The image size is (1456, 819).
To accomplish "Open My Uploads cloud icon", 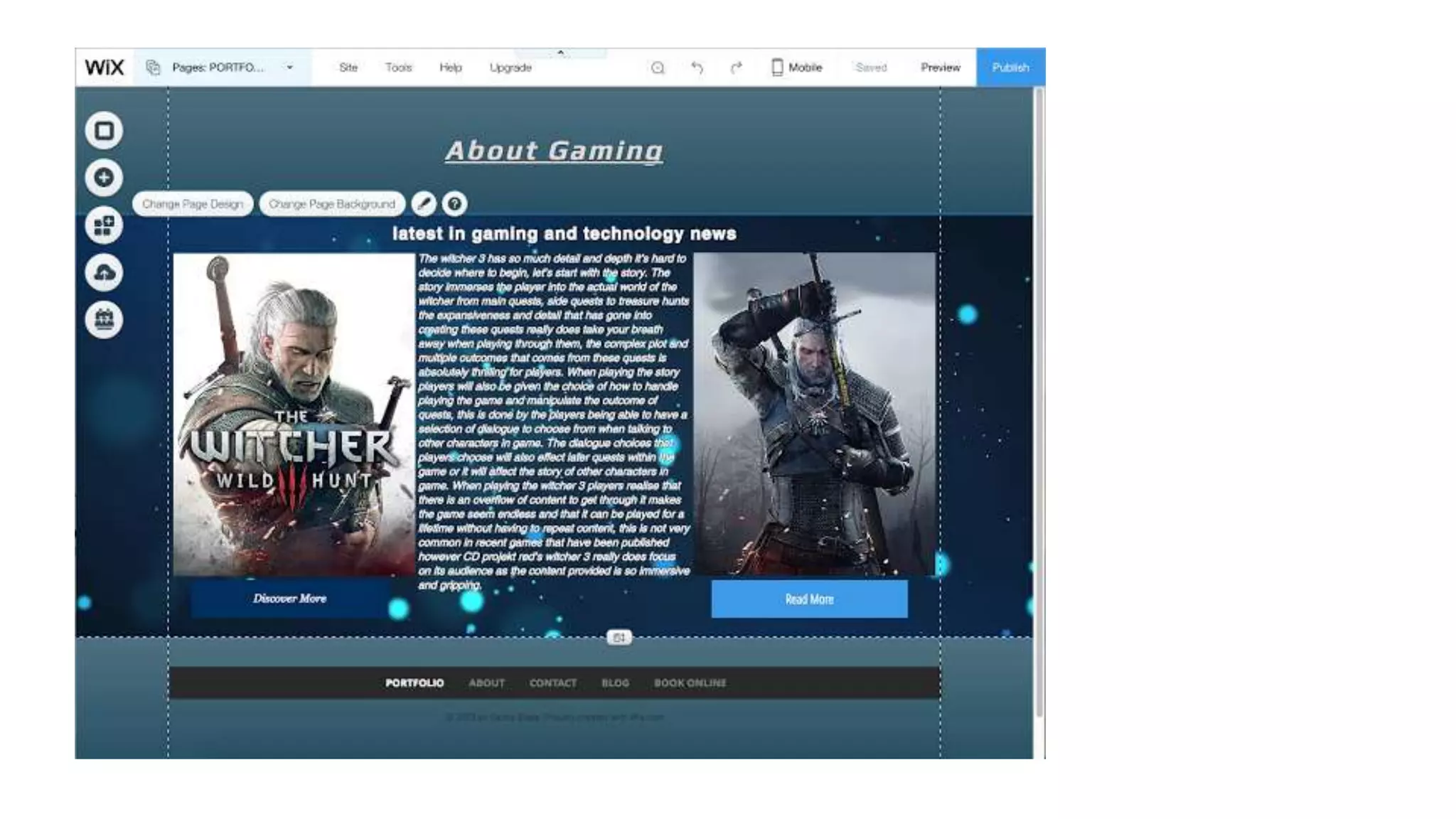I will click(104, 273).
